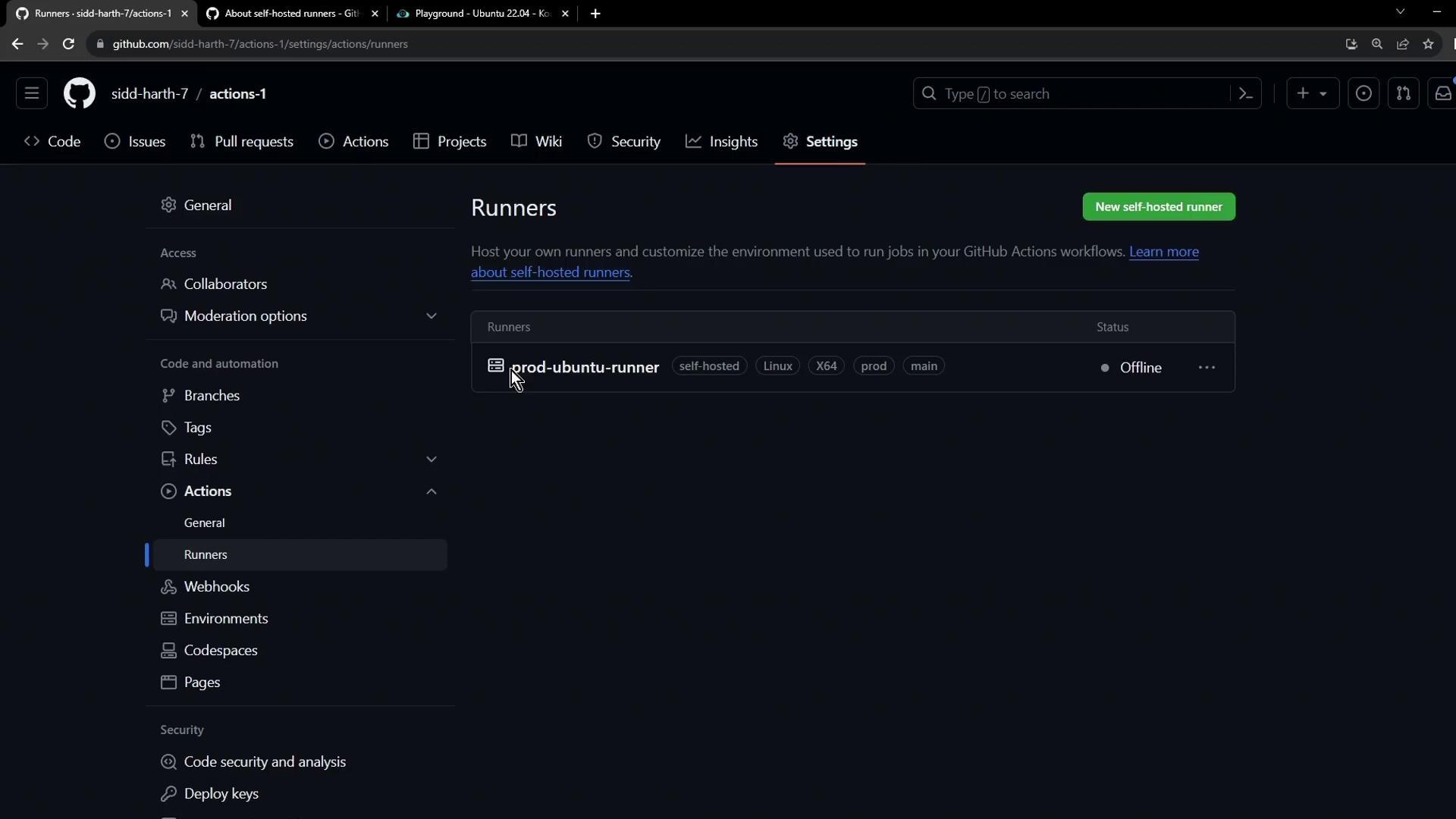Expand the Rules sidebar section
The width and height of the screenshot is (1456, 819).
pos(431,460)
